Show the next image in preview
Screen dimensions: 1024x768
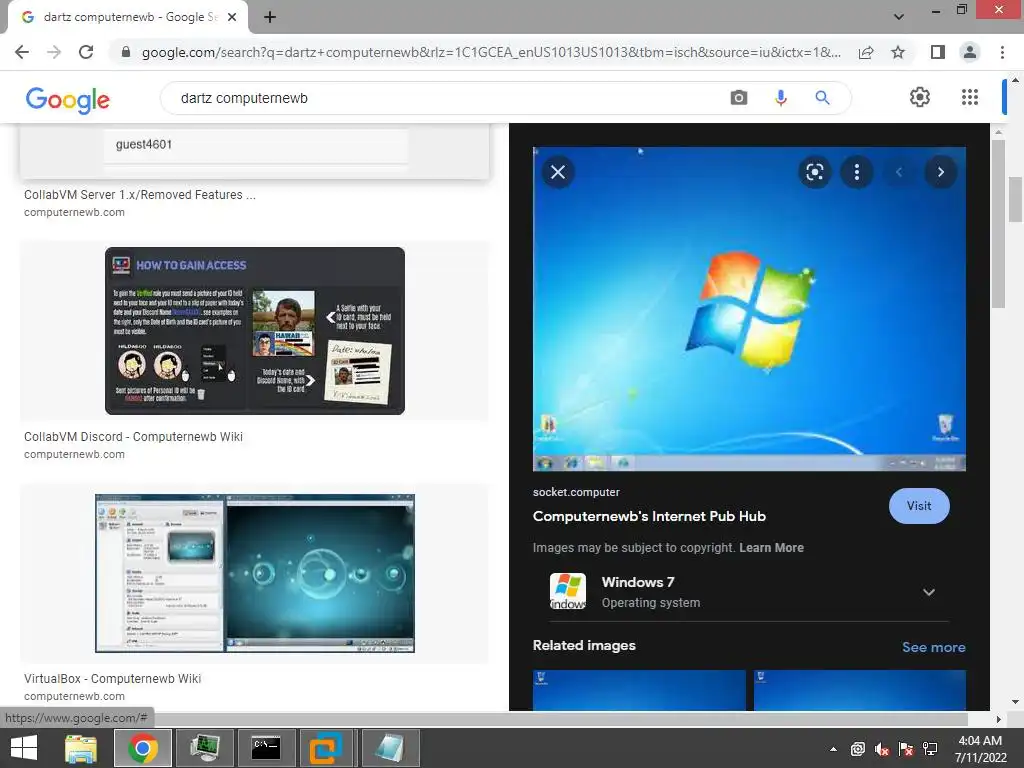(940, 172)
